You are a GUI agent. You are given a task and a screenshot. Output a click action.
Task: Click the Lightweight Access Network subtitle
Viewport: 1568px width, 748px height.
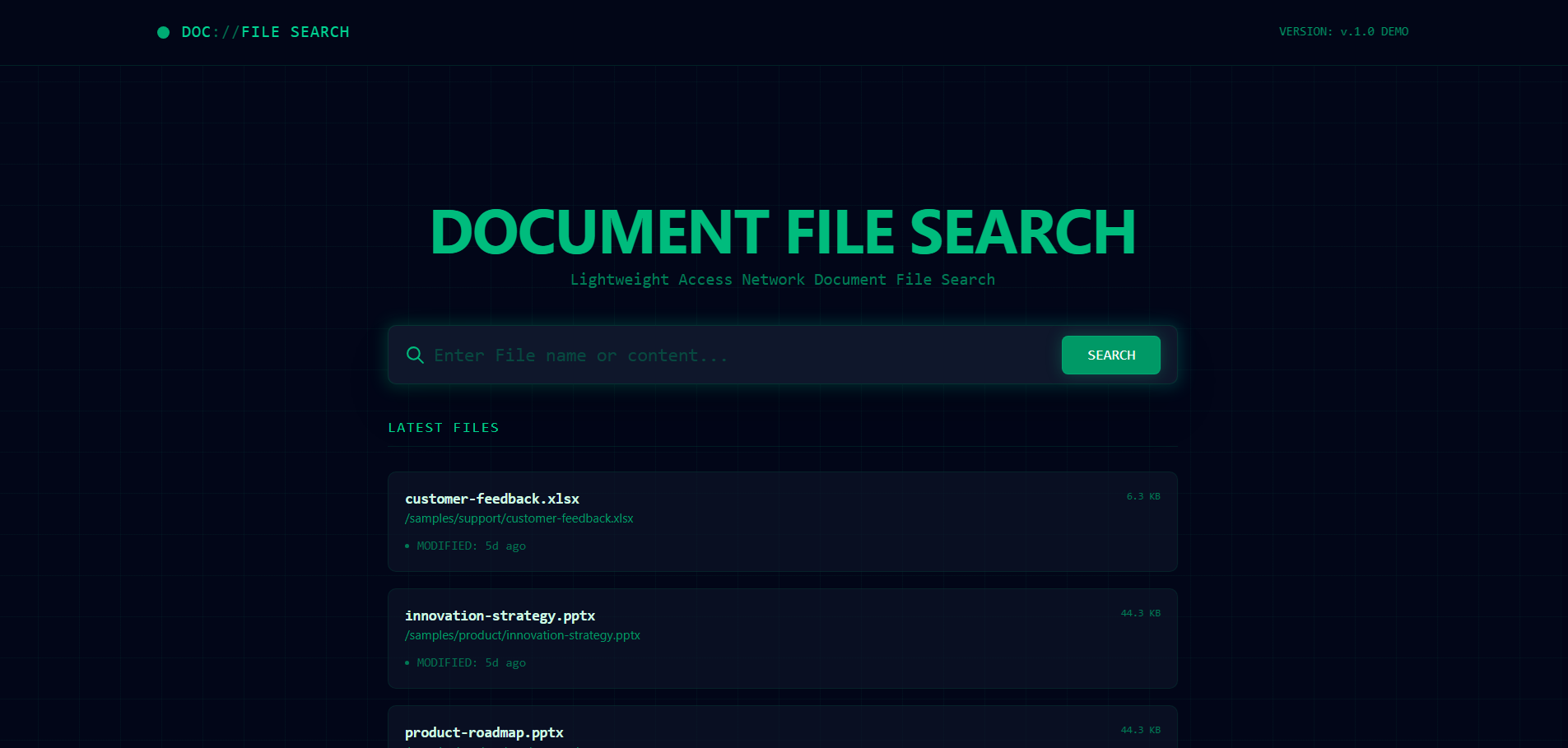coord(783,280)
